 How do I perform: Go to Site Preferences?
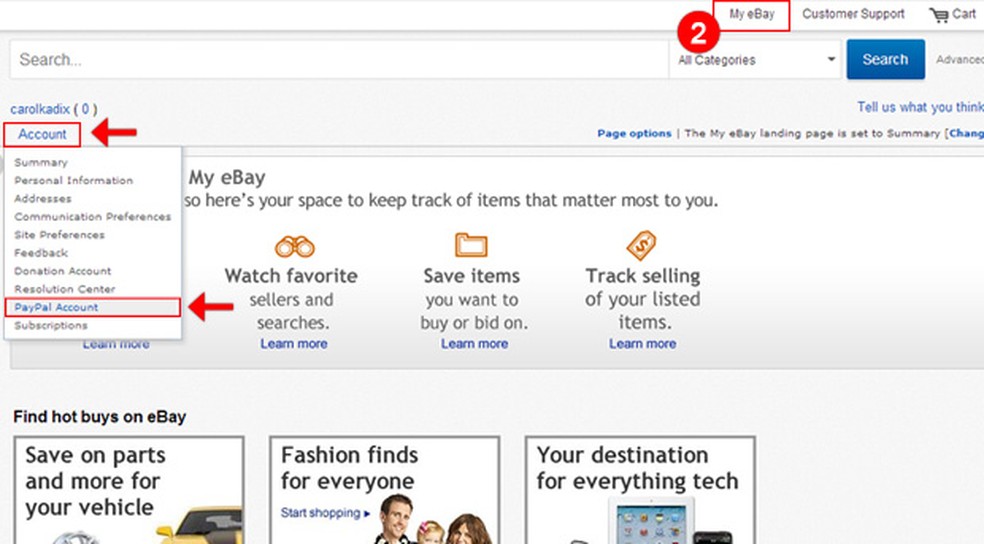[x=59, y=235]
